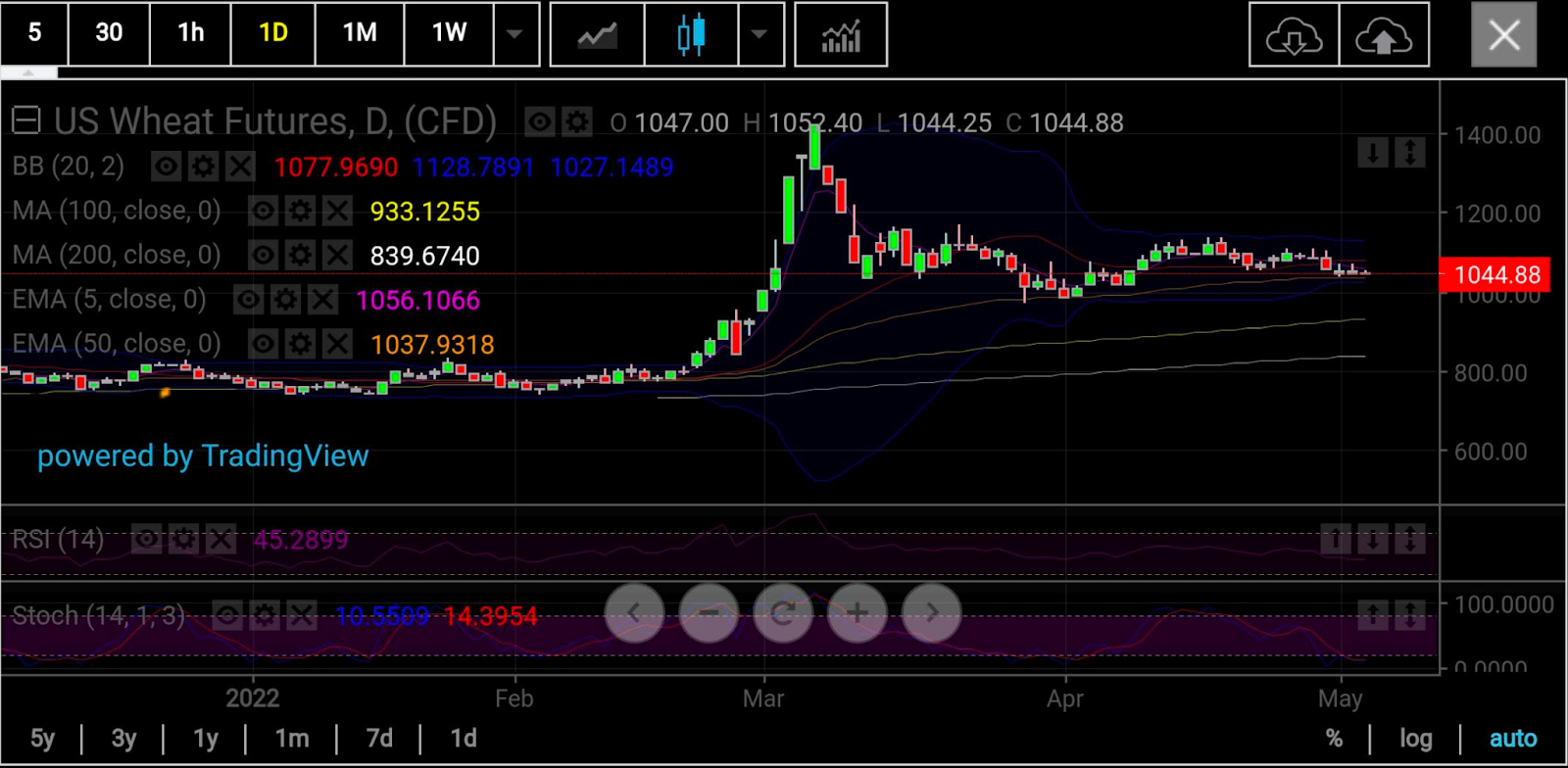
Task: Move Stoch pane up
Action: coord(1373,615)
